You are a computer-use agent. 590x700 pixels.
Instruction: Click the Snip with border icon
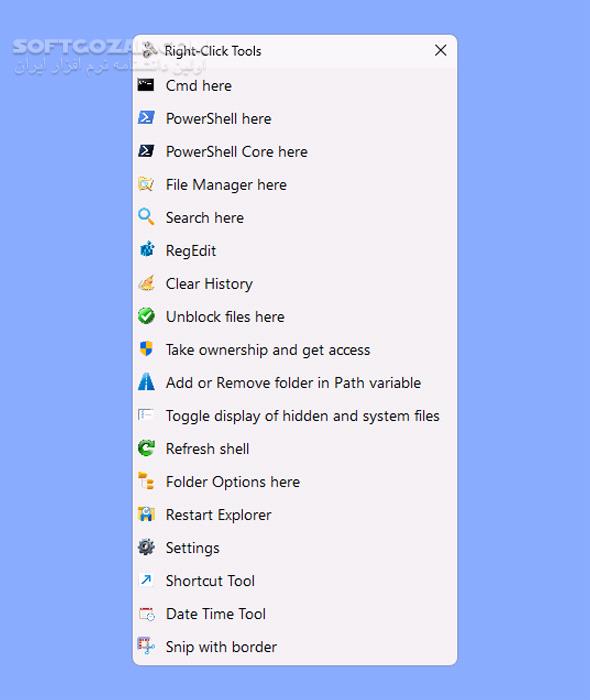[x=146, y=646]
